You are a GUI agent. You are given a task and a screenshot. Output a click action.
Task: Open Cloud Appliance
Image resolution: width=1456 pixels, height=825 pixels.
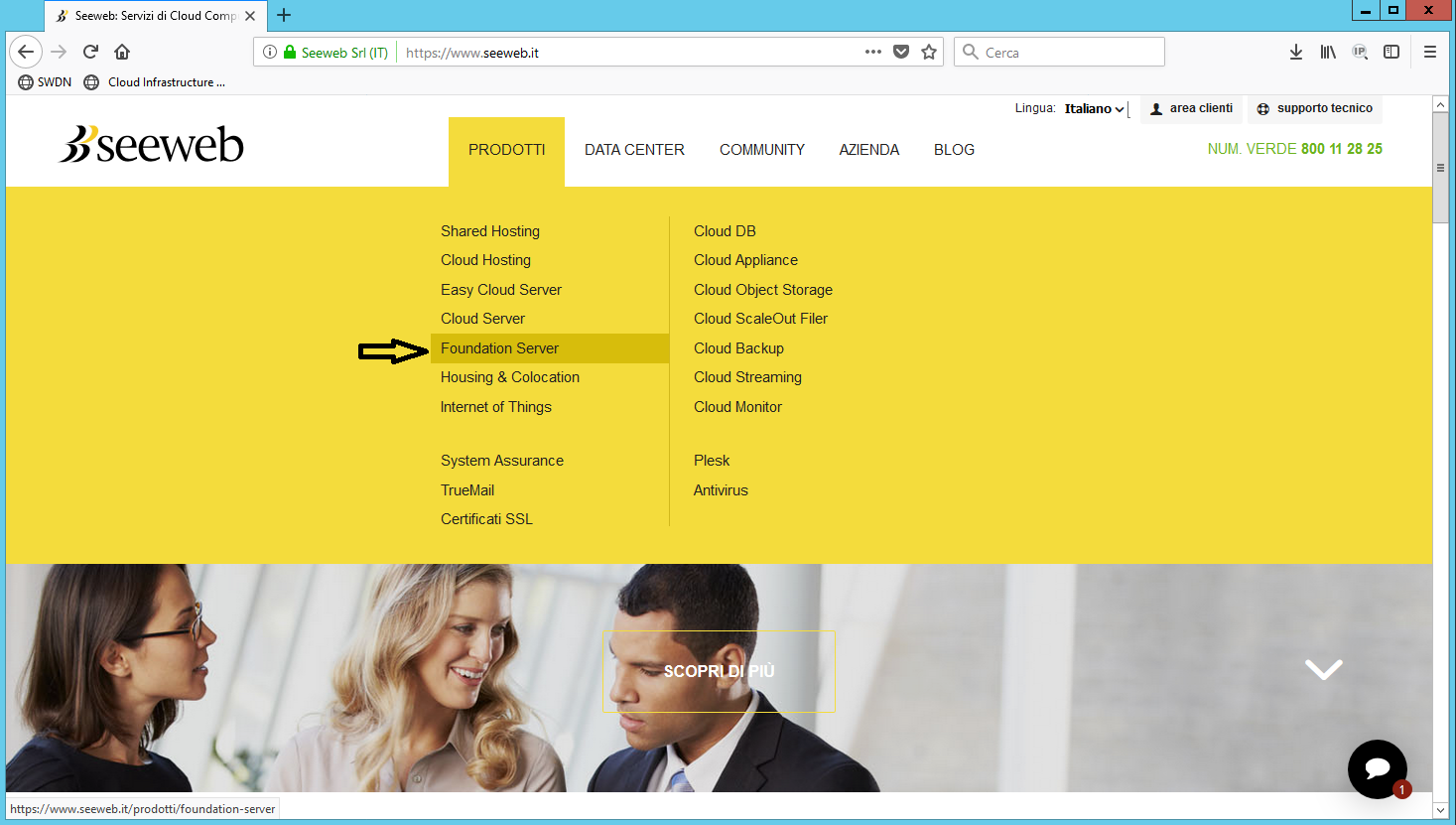(745, 260)
